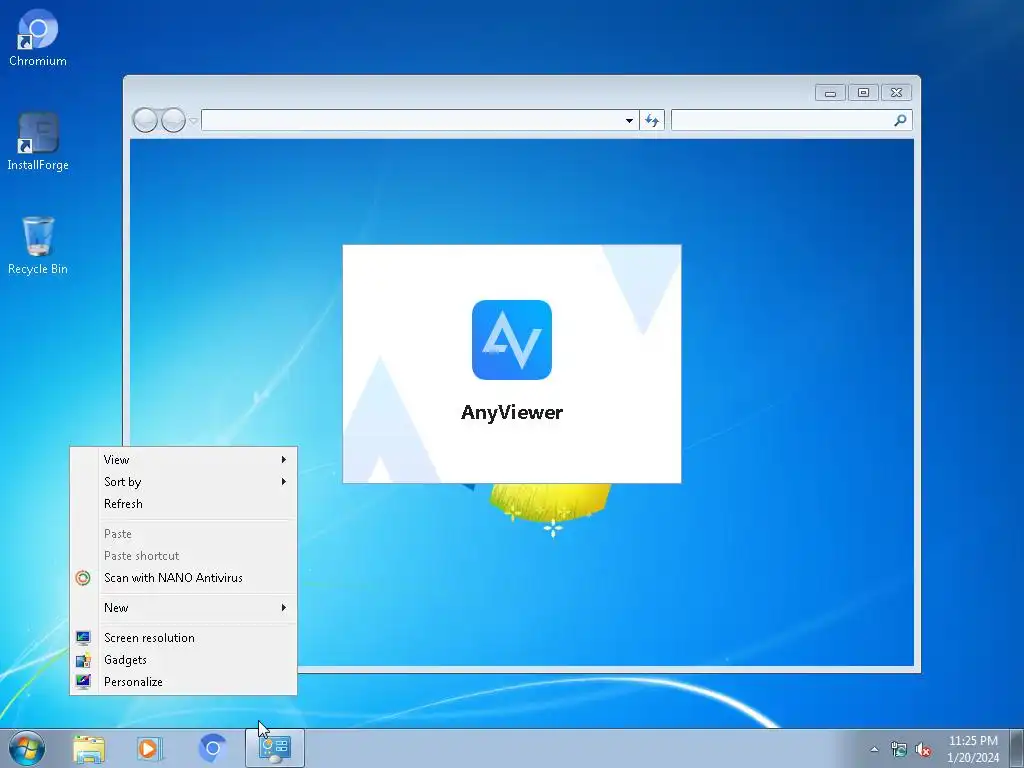Click the Back navigation button in window
Viewport: 1024px width, 768px height.
click(x=145, y=120)
